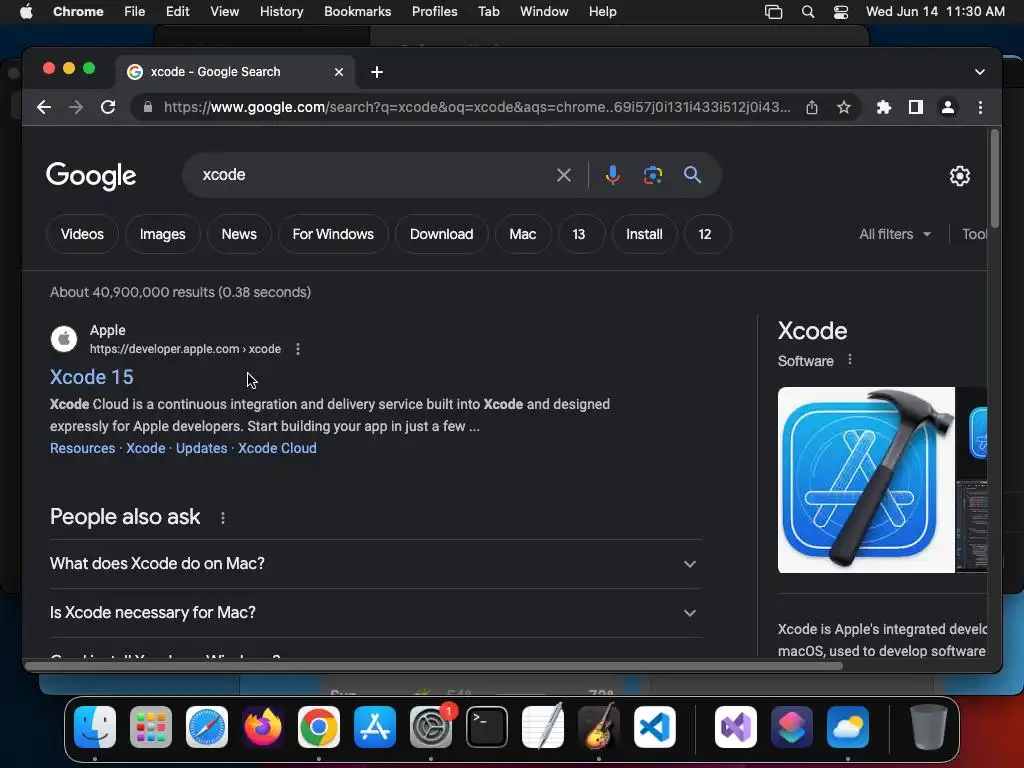Open the Updates sitelink
Viewport: 1024px width, 768px height.
point(201,449)
